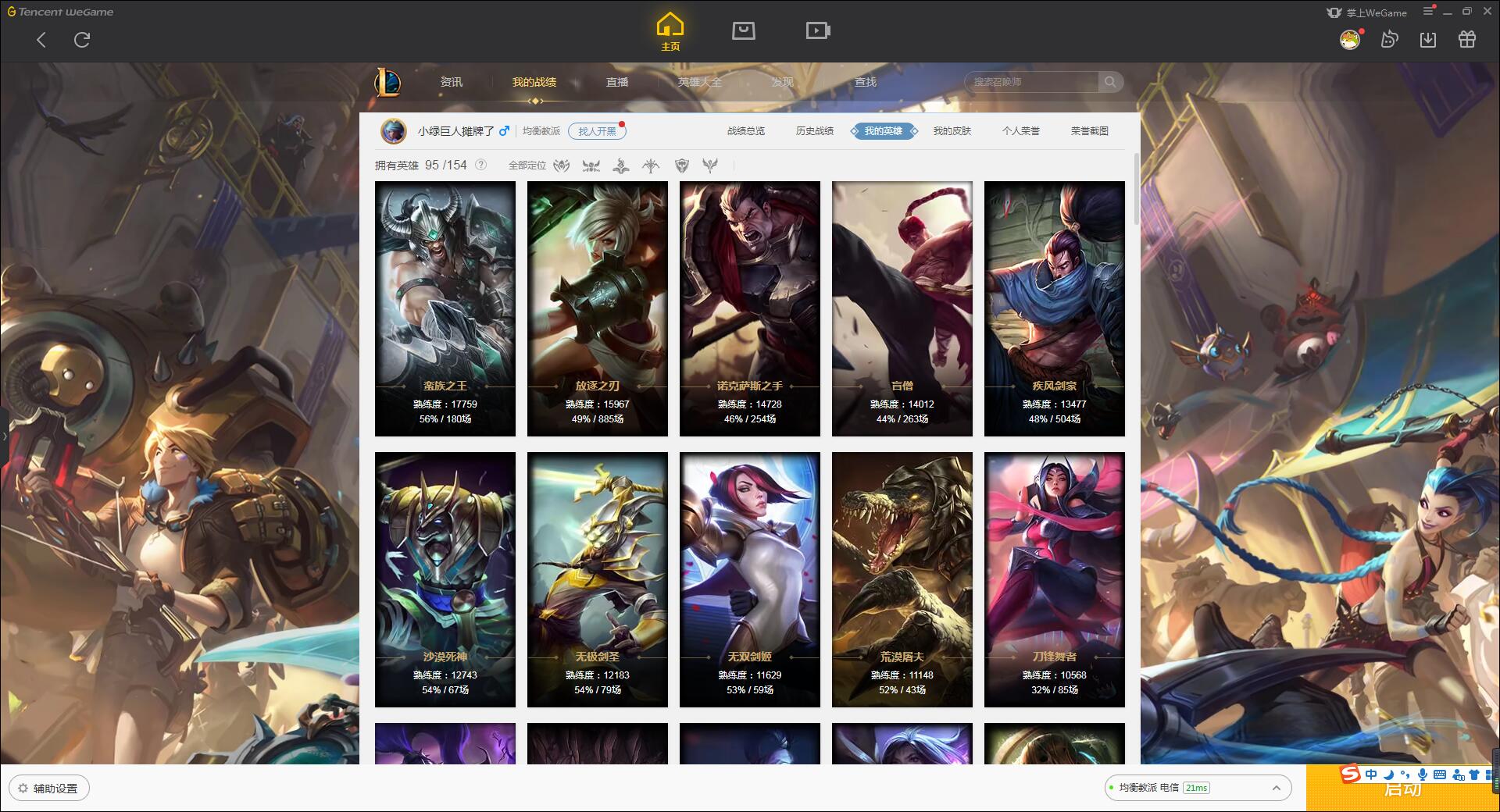Filter by first role icon after 全部定位
The width and height of the screenshot is (1500, 812).
point(562,166)
